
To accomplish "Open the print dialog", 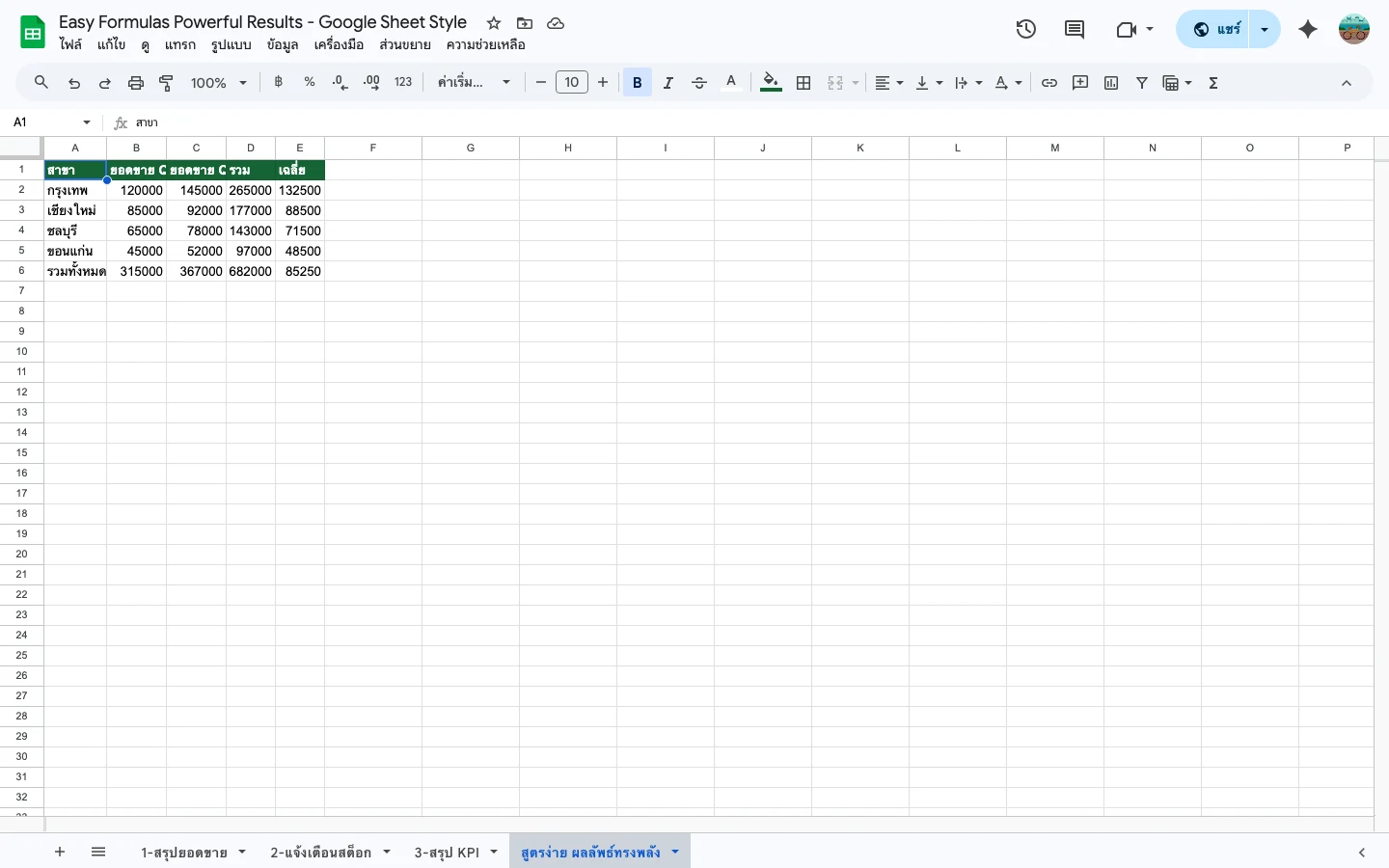I will coord(135,82).
